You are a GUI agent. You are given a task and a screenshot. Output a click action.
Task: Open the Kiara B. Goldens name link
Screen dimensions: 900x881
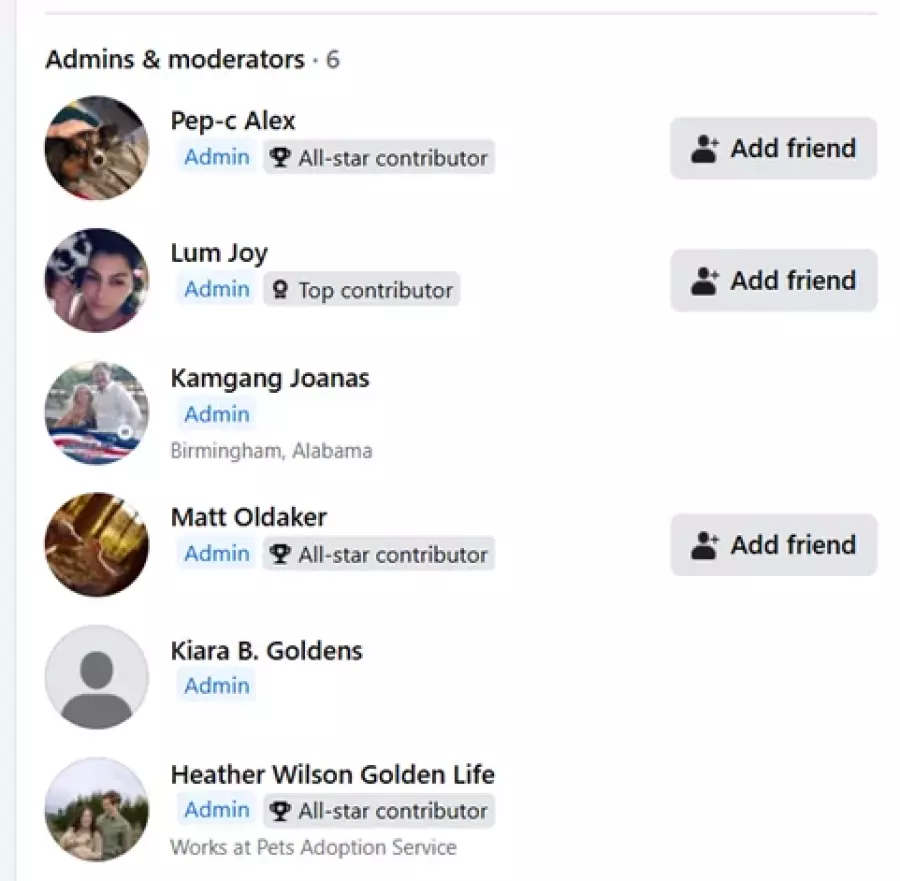tap(266, 651)
